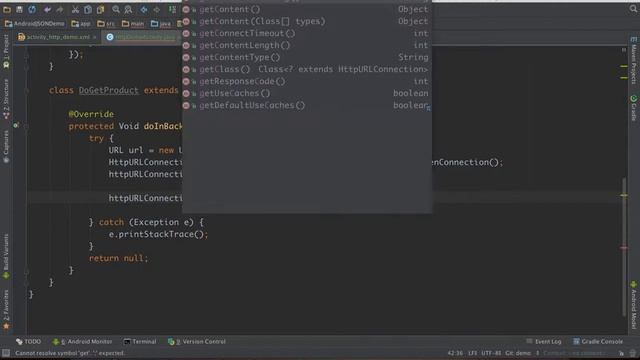
Task: Collapse the doInBackground method fold marker
Action: [x=26, y=126]
